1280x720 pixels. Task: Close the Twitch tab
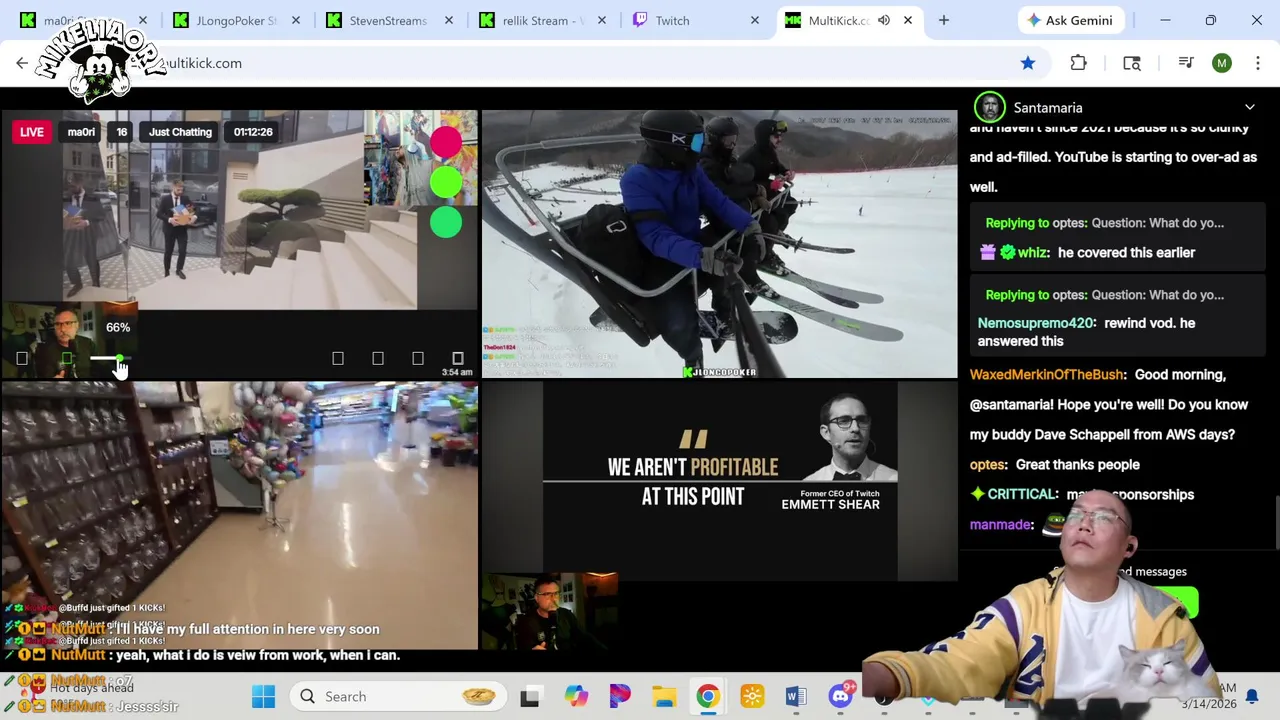(x=755, y=20)
